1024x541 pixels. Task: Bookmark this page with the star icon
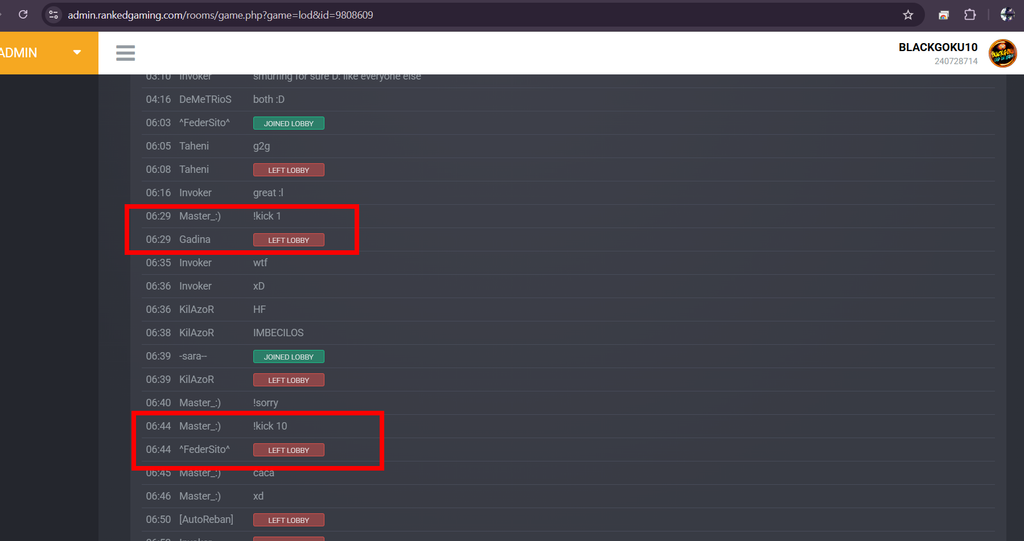pos(908,14)
